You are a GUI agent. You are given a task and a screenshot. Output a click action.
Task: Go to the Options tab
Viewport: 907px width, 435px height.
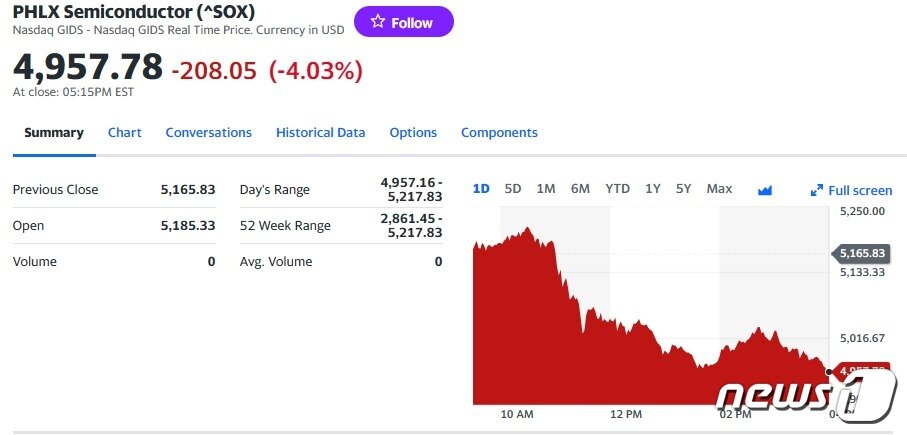click(x=413, y=132)
